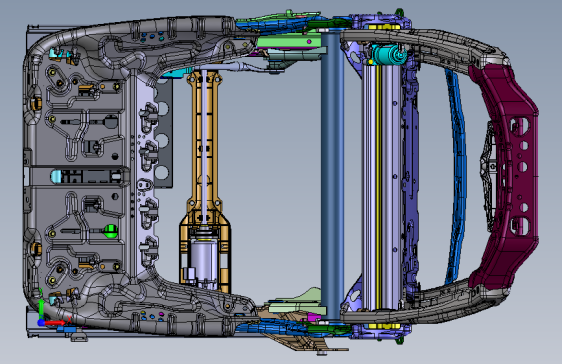Screen dimensions: 562x364
Task: Click the blue origin ball of the triad
Action: (x=41, y=323)
